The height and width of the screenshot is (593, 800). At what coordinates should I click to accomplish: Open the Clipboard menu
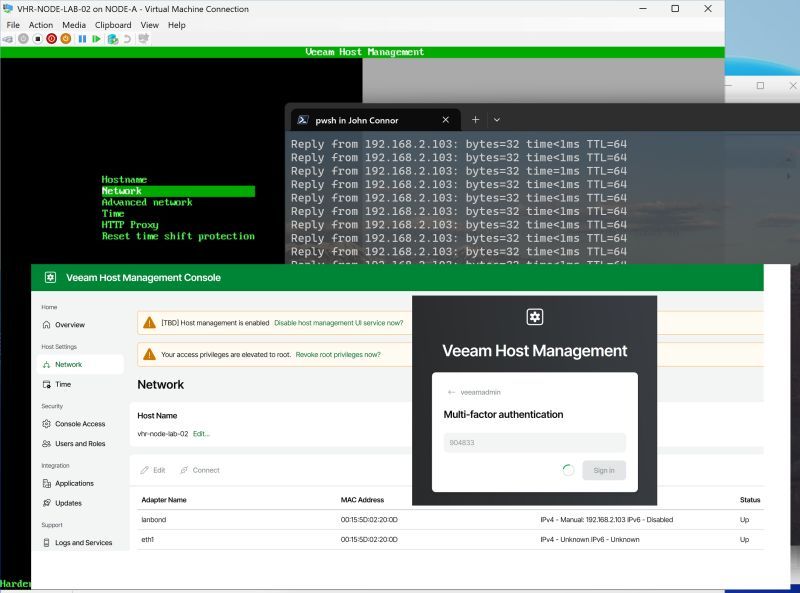coord(113,24)
